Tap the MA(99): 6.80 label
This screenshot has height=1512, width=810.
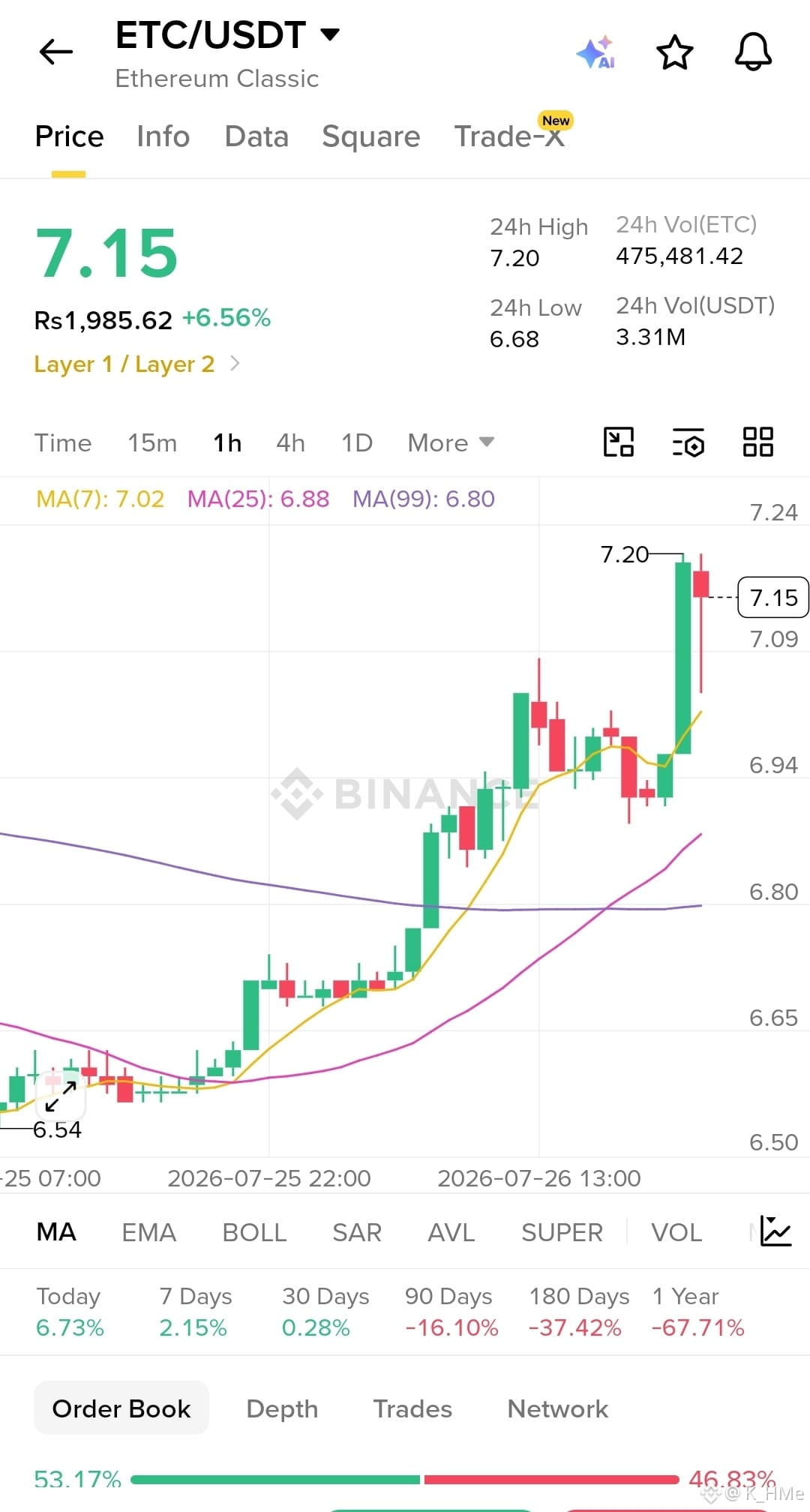coord(424,499)
